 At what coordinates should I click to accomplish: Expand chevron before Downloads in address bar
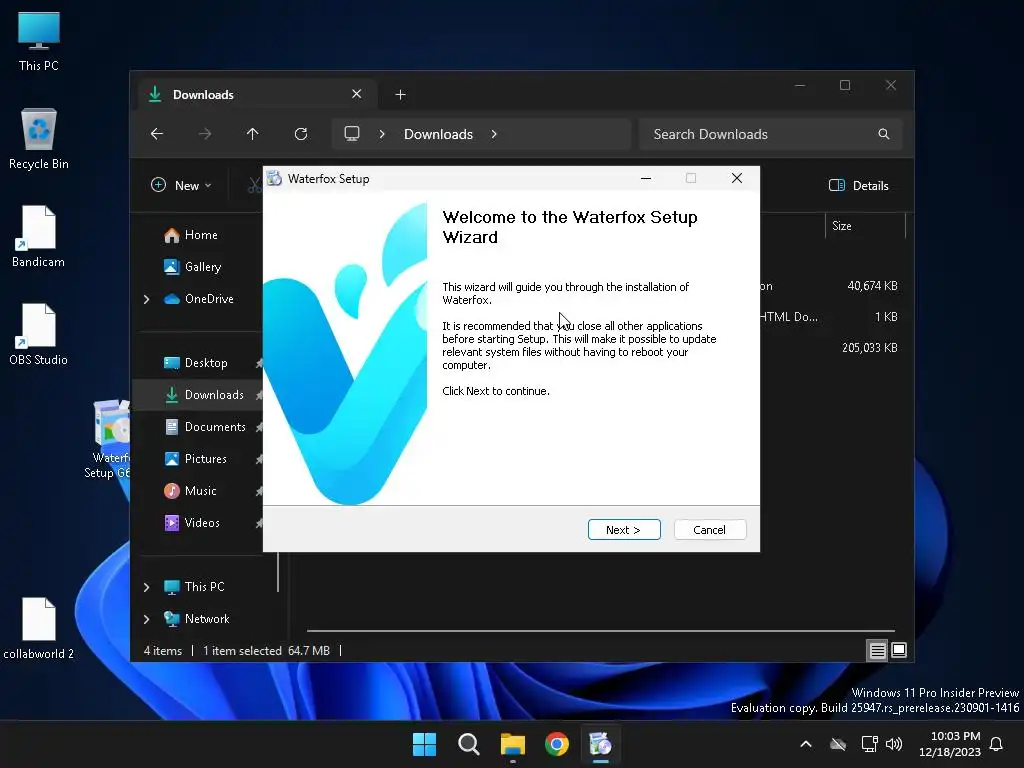click(382, 134)
